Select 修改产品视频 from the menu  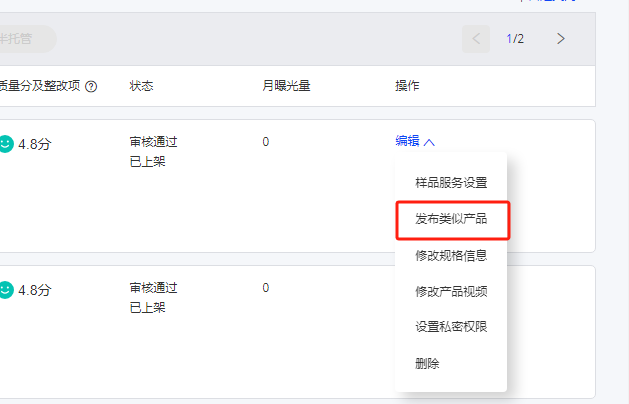tap(451, 291)
